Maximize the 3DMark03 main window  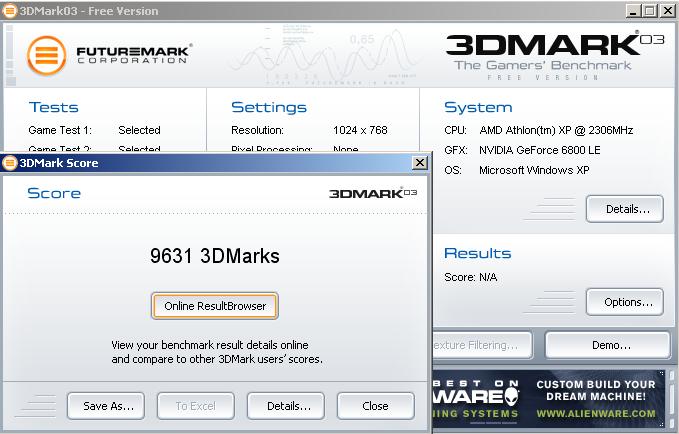tap(650, 11)
